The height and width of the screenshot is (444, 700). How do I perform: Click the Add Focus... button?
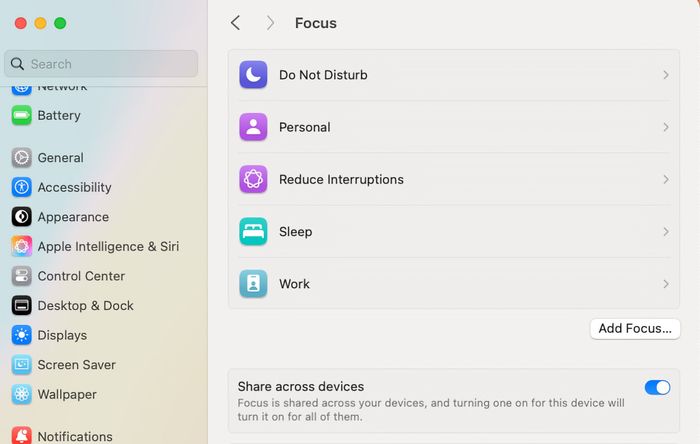coord(635,328)
